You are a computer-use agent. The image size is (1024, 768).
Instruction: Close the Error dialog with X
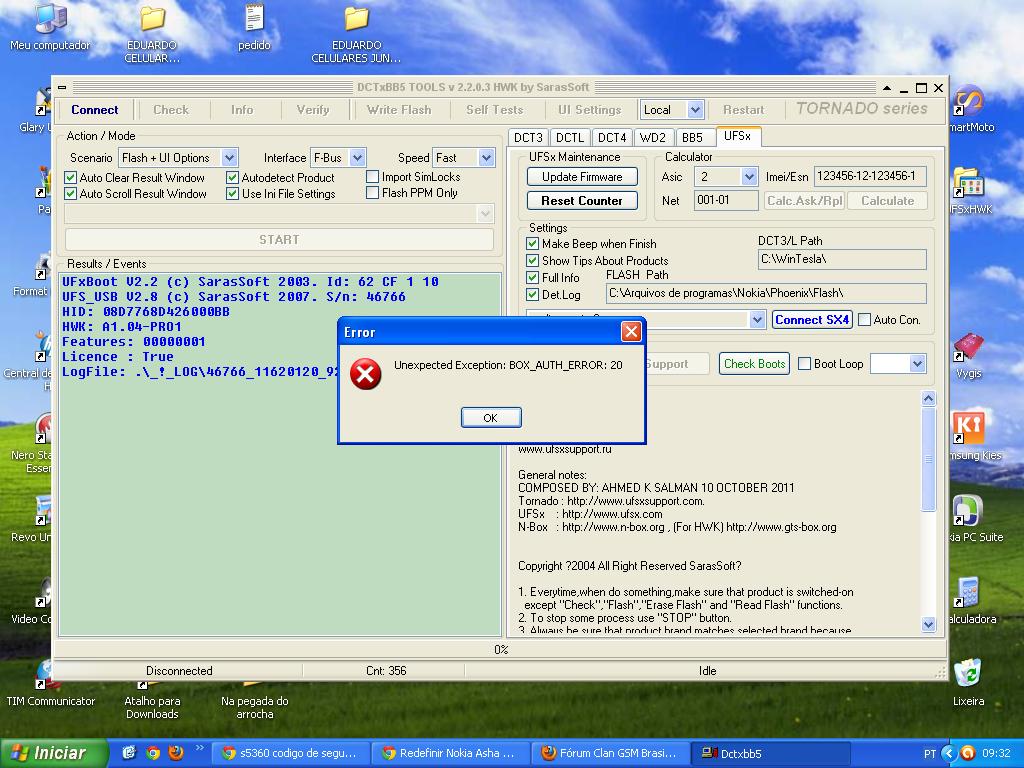pyautogui.click(x=631, y=332)
